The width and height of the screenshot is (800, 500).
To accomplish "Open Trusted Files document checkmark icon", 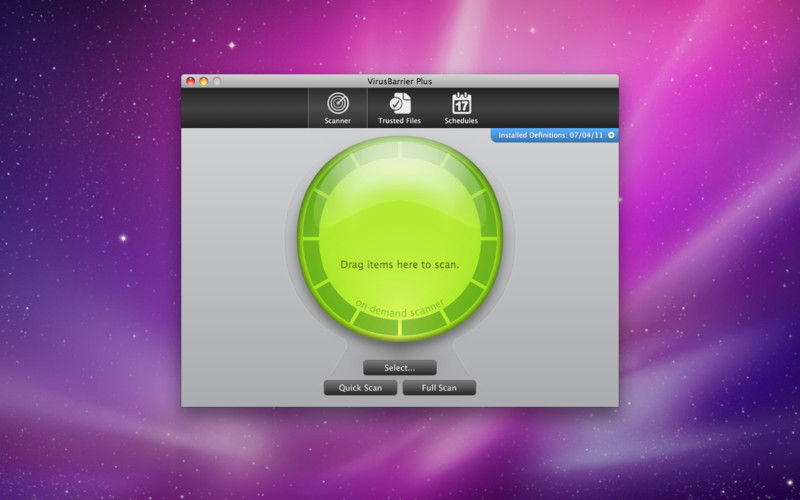I will pos(399,103).
